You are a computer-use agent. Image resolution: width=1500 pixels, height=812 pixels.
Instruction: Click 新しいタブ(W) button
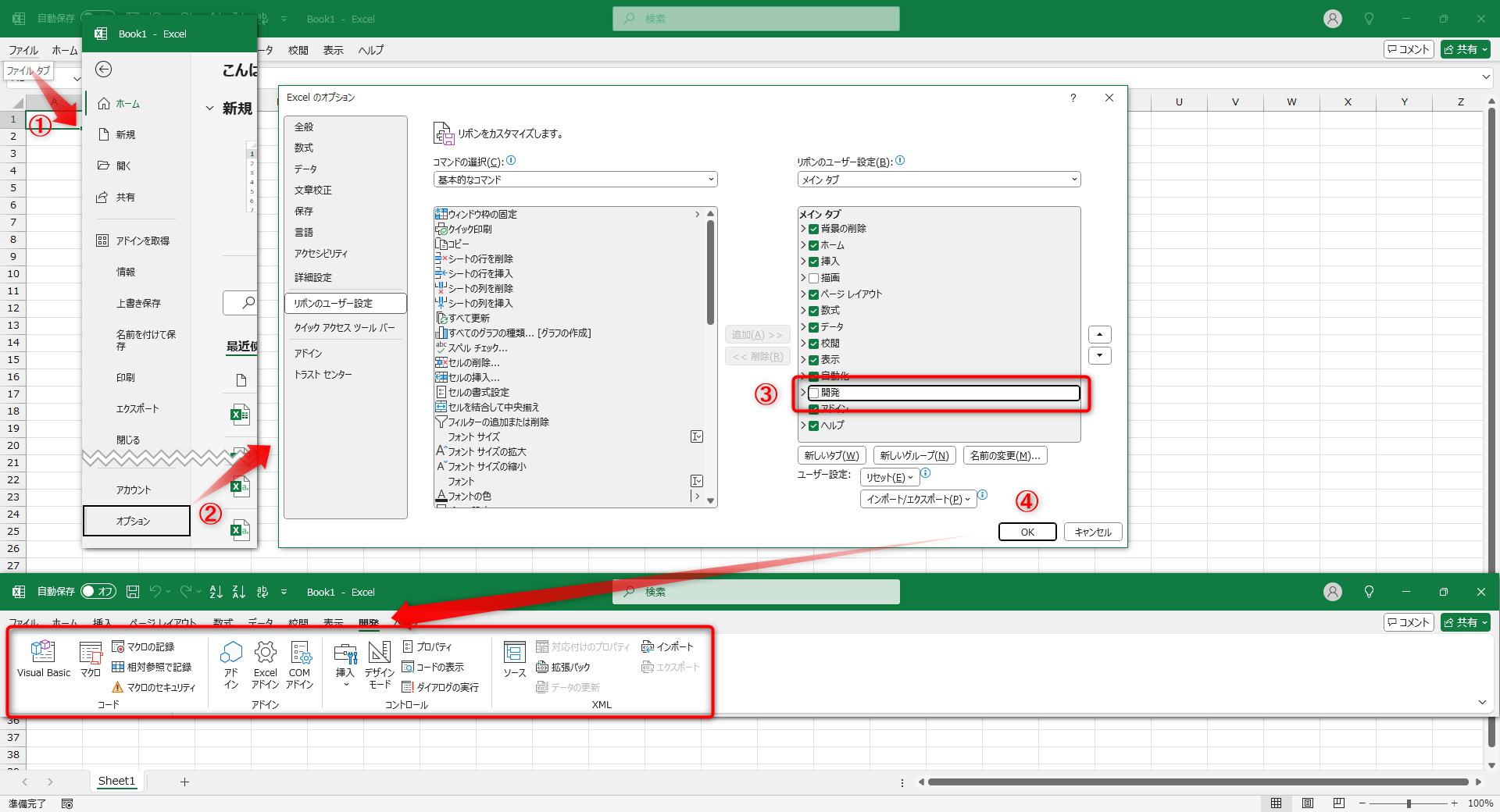(x=831, y=455)
